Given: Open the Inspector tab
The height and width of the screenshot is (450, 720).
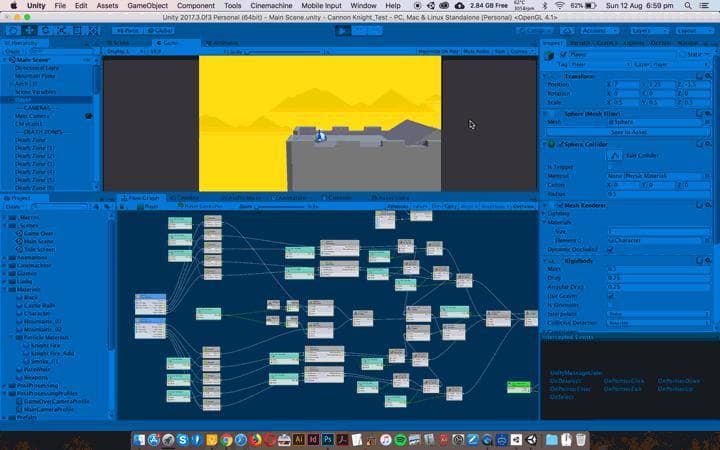Looking at the screenshot, I should point(552,43).
